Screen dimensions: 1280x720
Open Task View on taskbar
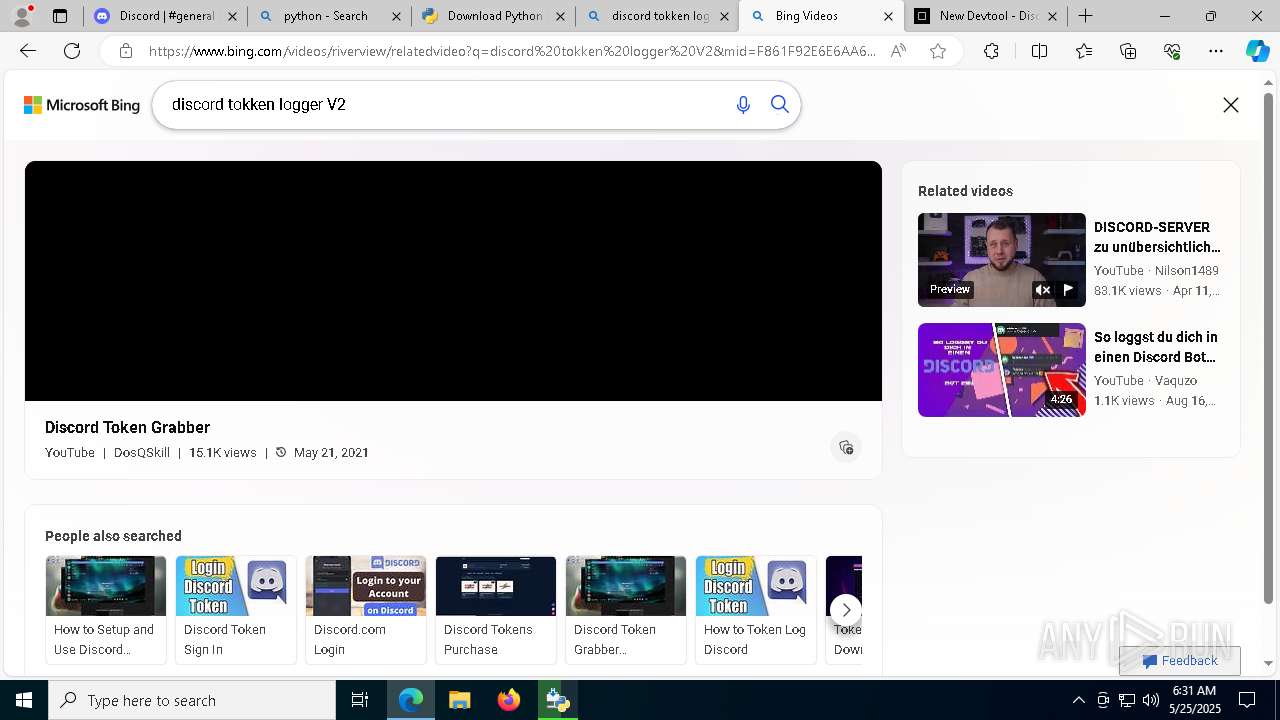coord(360,700)
